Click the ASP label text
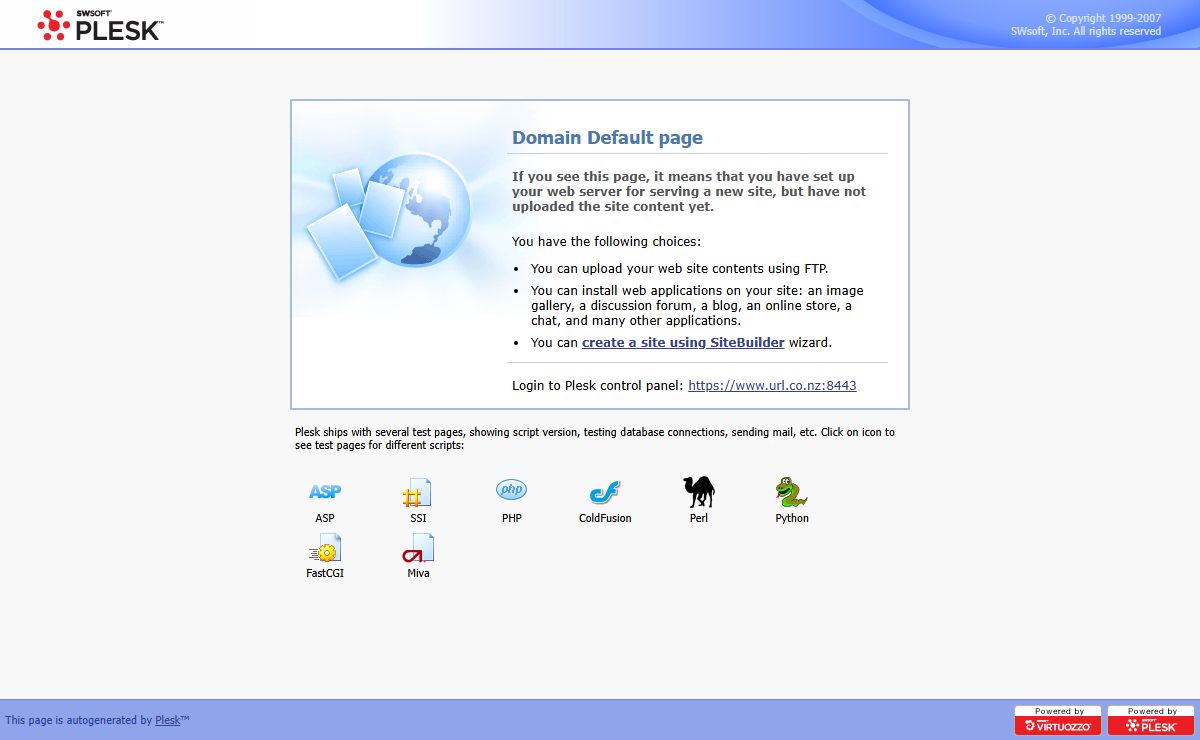 (325, 518)
